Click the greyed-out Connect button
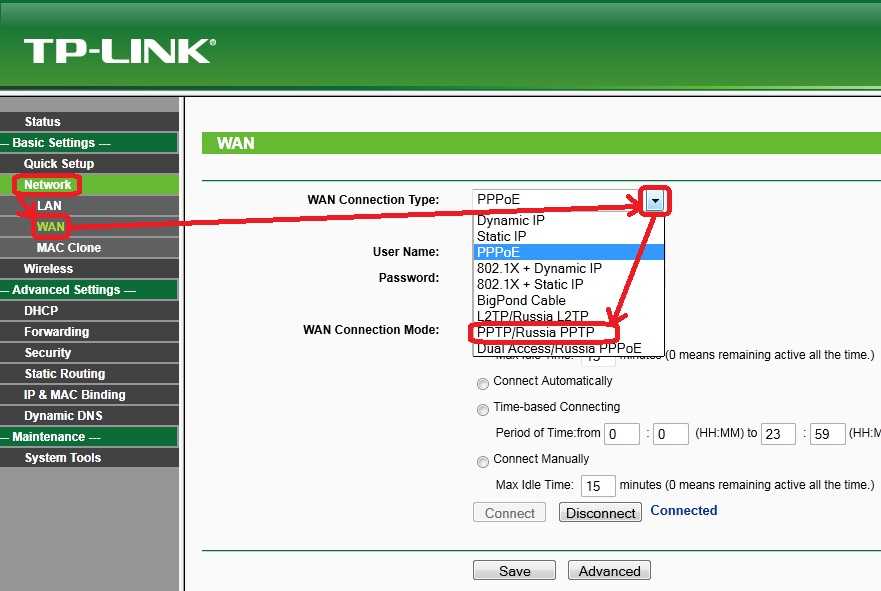 click(510, 512)
